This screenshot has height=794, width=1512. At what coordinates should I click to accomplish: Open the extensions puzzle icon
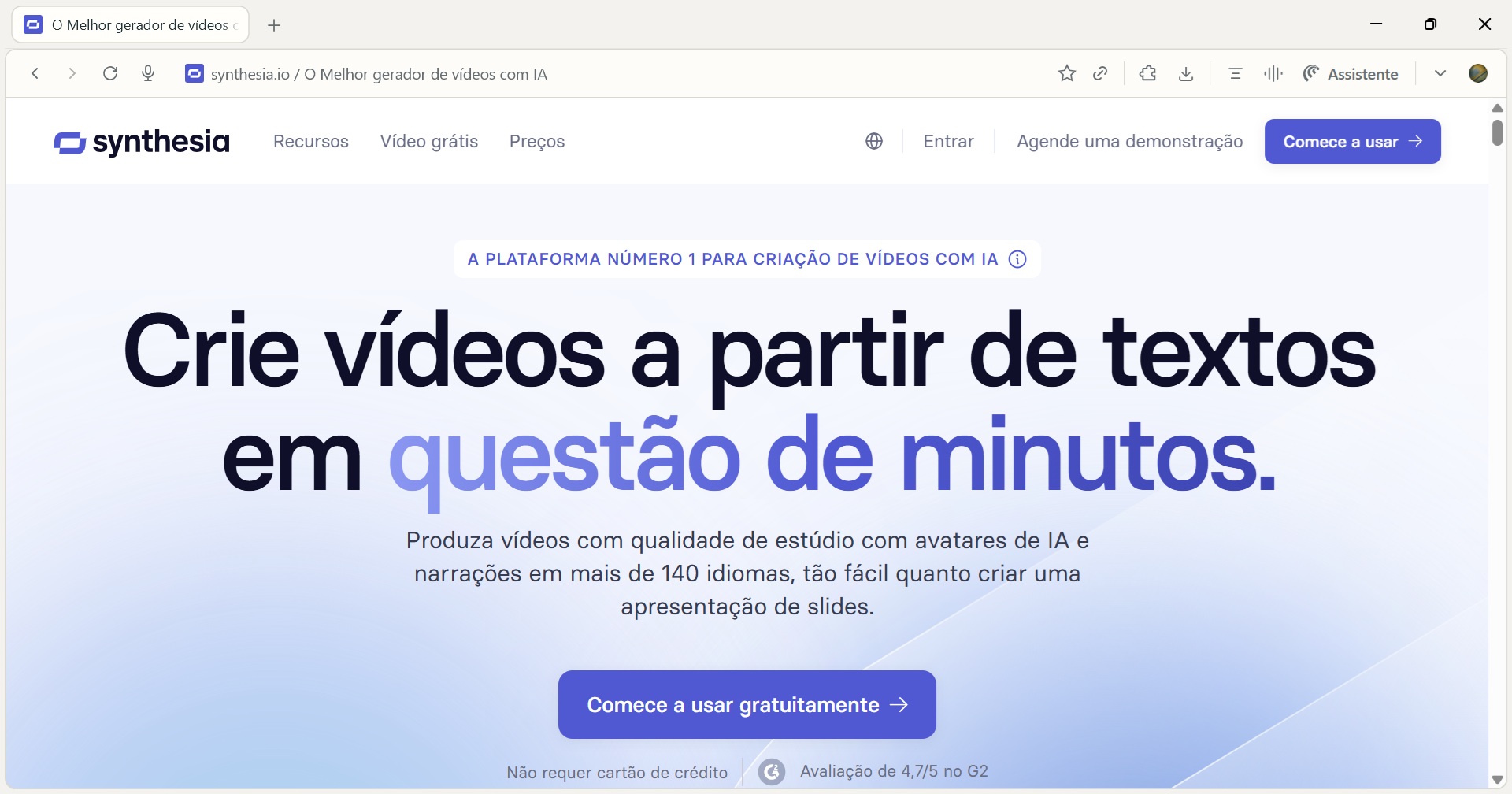click(x=1148, y=73)
